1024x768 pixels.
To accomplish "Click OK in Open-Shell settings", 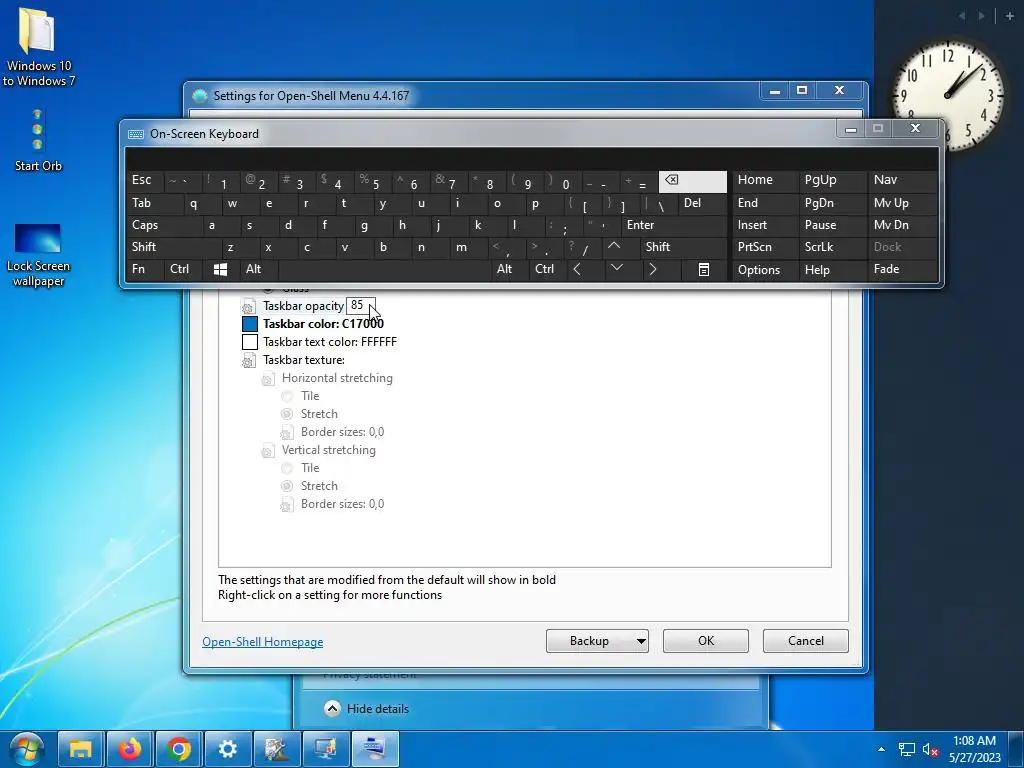I will [x=706, y=641].
